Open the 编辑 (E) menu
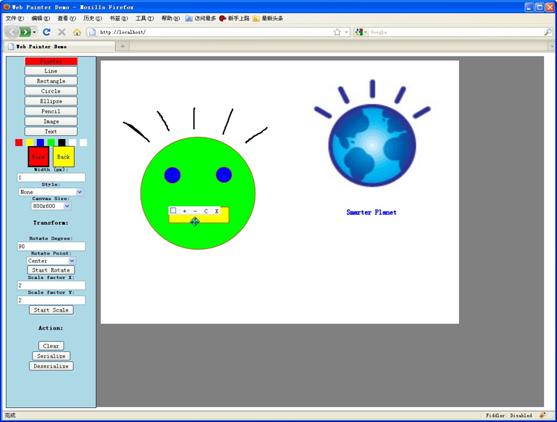The height and width of the screenshot is (422, 557). point(40,18)
